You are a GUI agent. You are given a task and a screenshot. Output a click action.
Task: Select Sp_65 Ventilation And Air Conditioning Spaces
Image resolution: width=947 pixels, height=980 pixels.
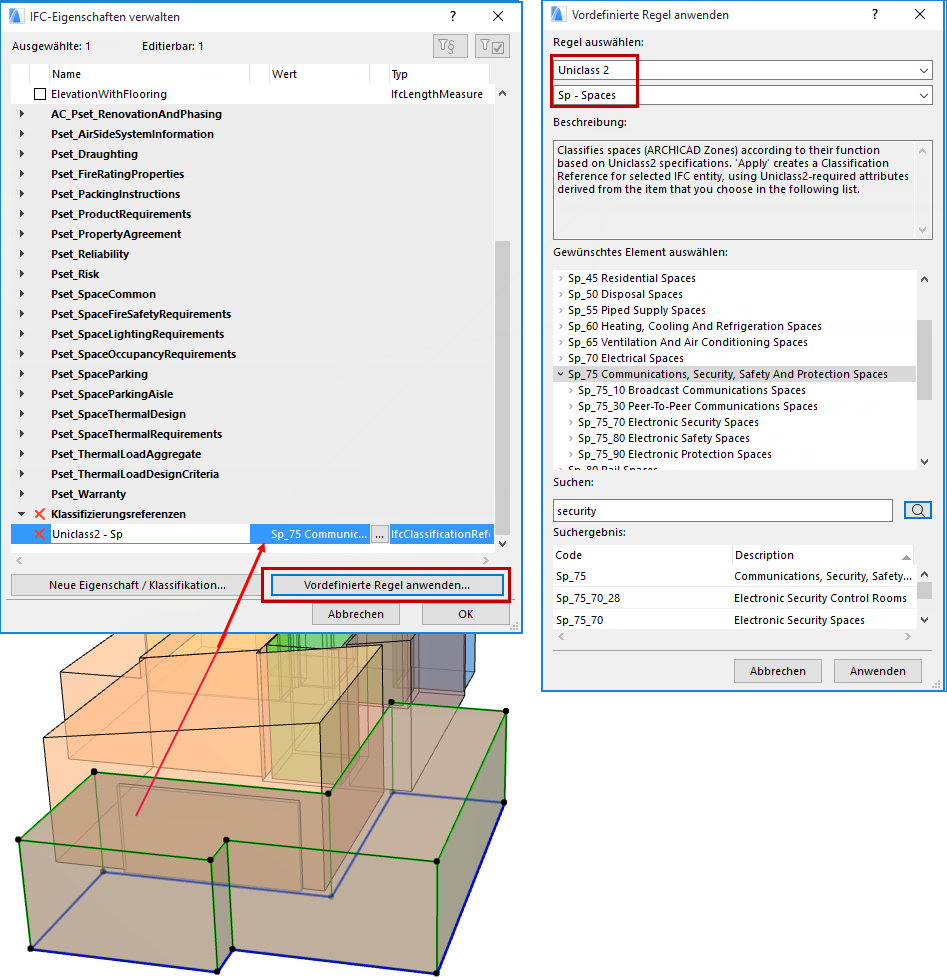pyautogui.click(x=688, y=342)
